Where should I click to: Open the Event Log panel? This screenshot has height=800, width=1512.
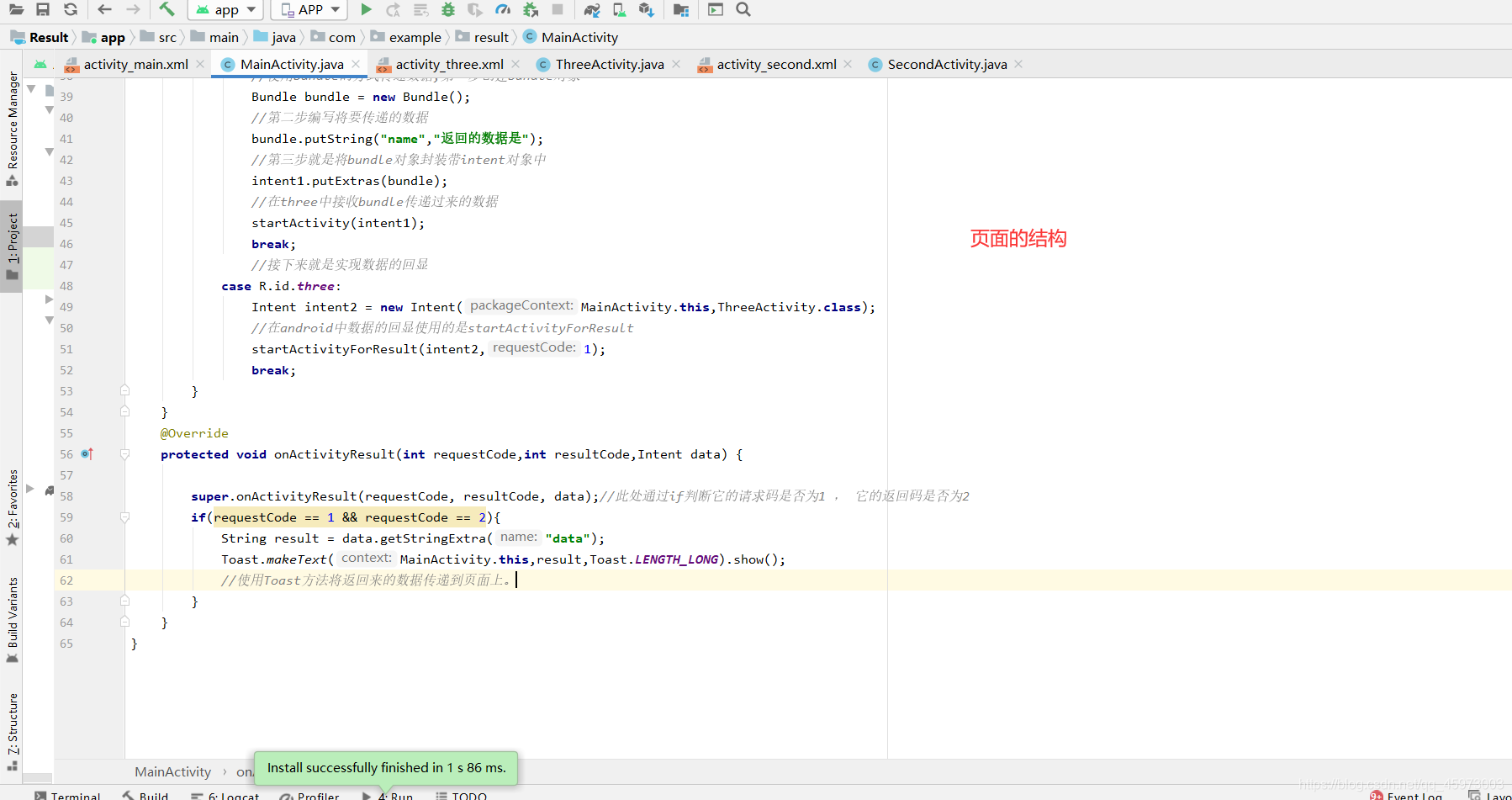pyautogui.click(x=1405, y=795)
